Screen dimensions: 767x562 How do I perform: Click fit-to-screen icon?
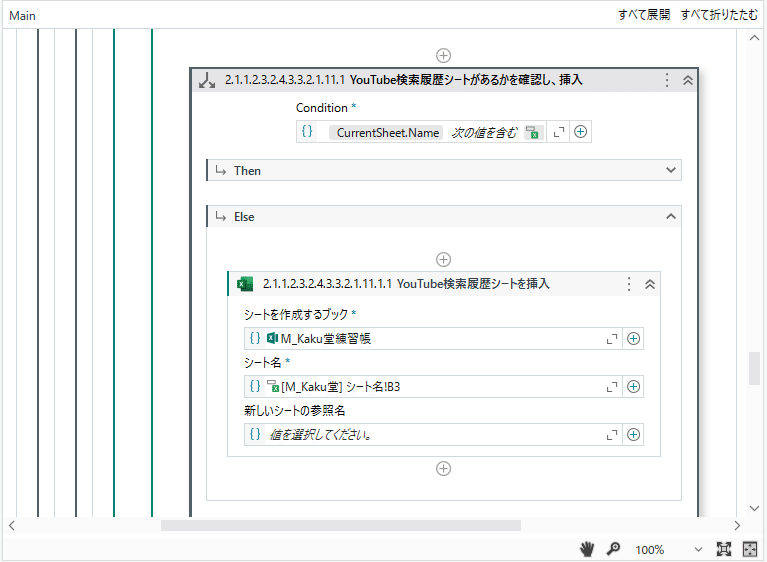724,549
